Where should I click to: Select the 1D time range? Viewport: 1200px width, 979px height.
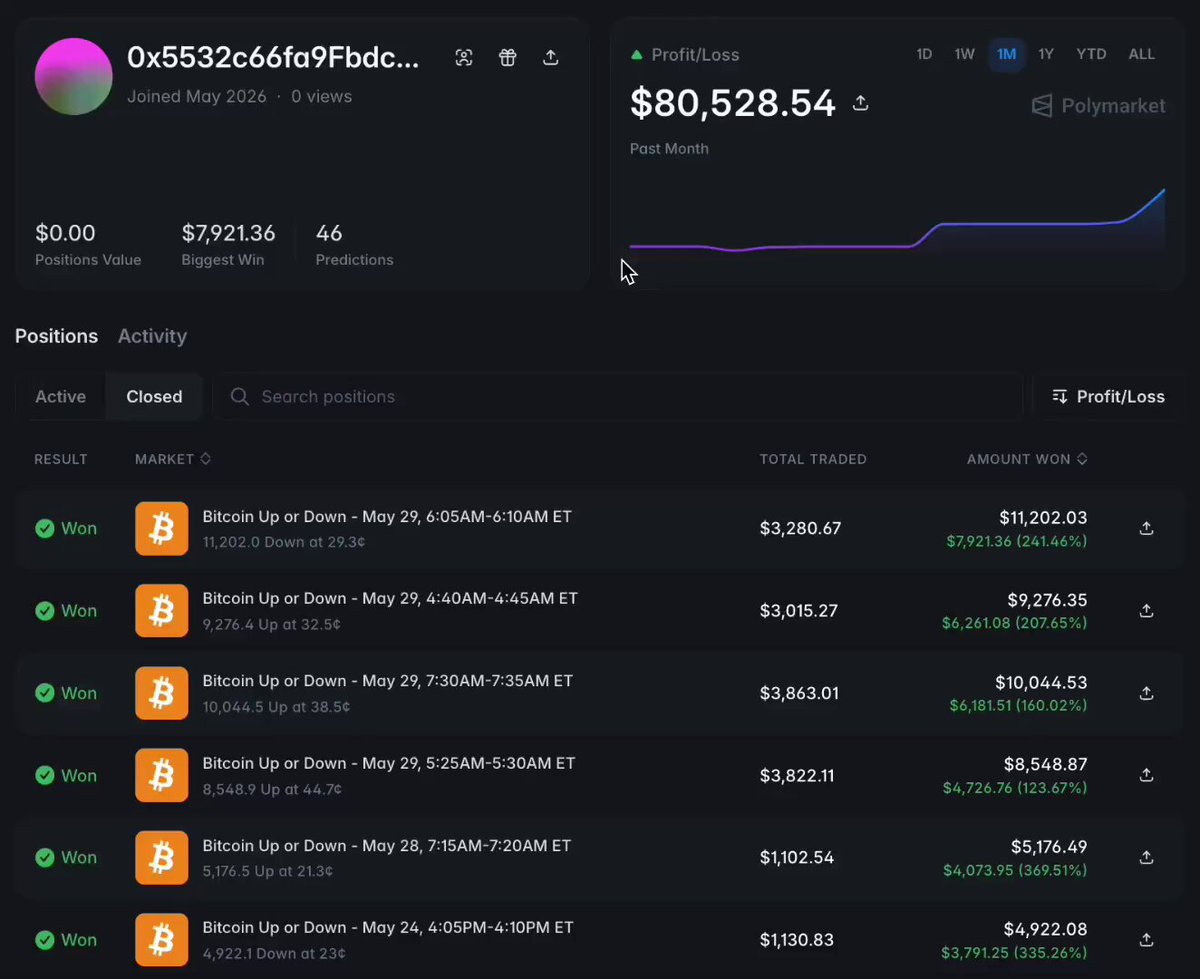(924, 54)
